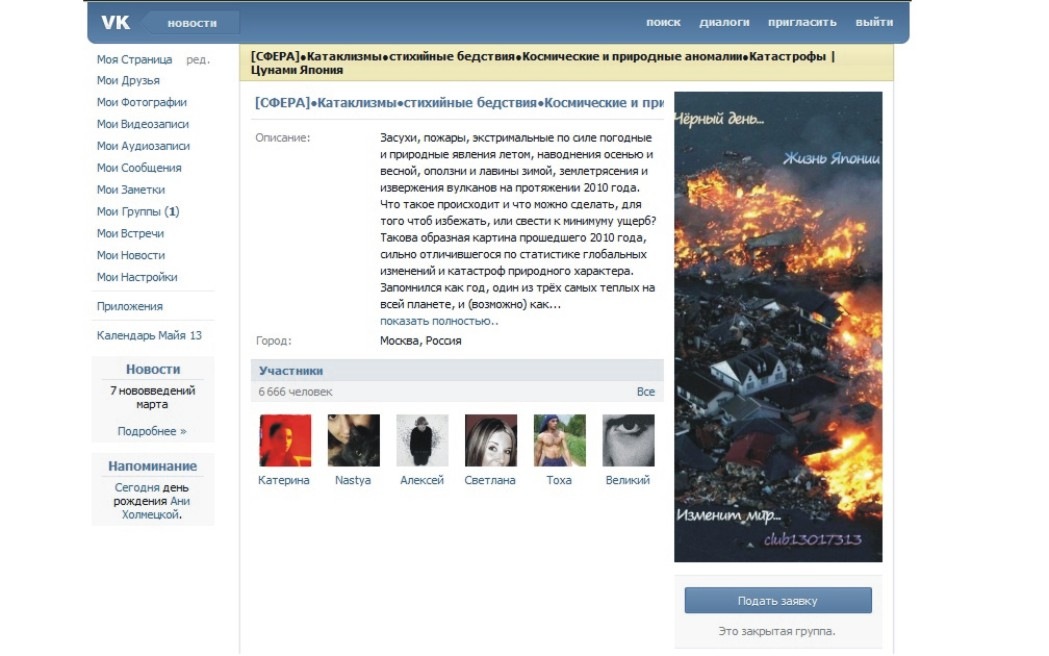This screenshot has width=1049, height=656.
Task: Expand description with показать полностью
Action: pos(438,321)
